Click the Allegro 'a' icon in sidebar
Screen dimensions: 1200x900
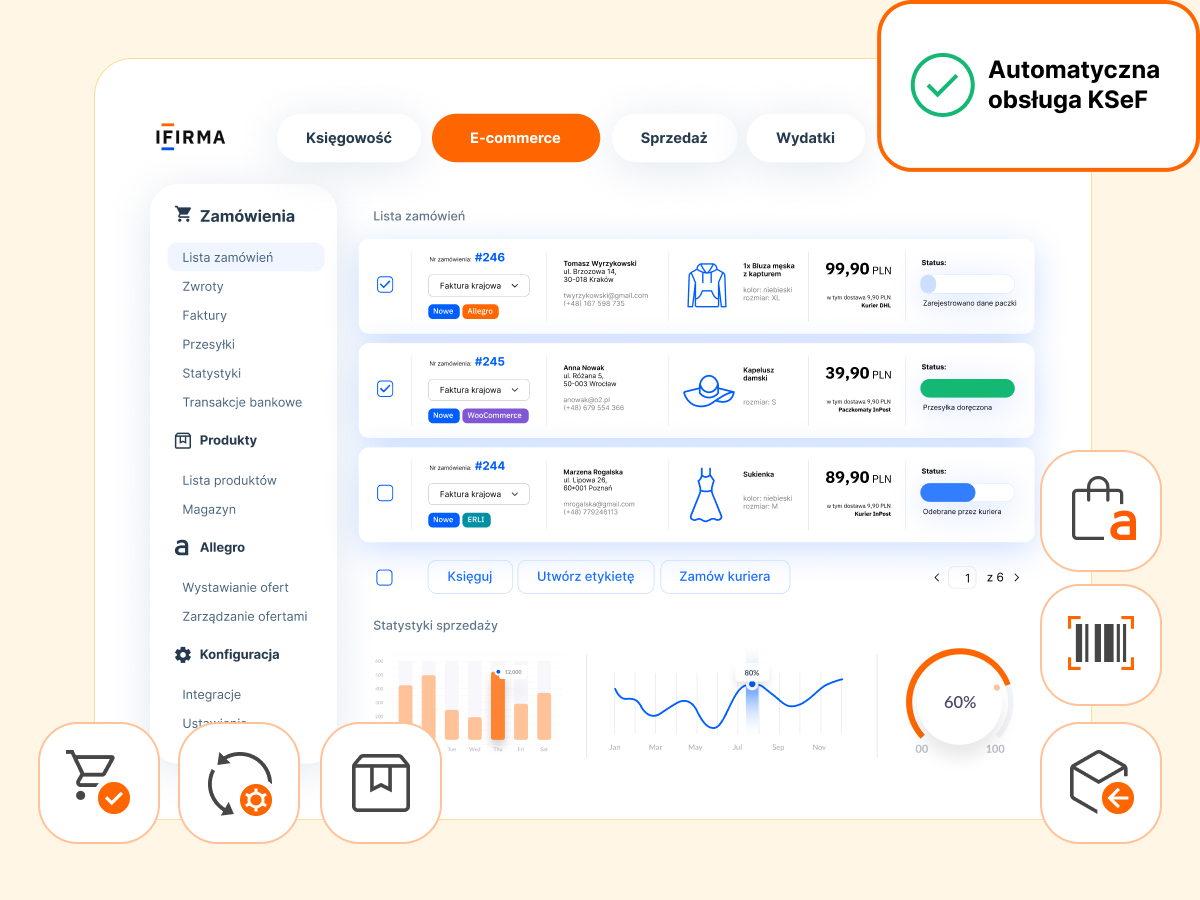coord(183,547)
